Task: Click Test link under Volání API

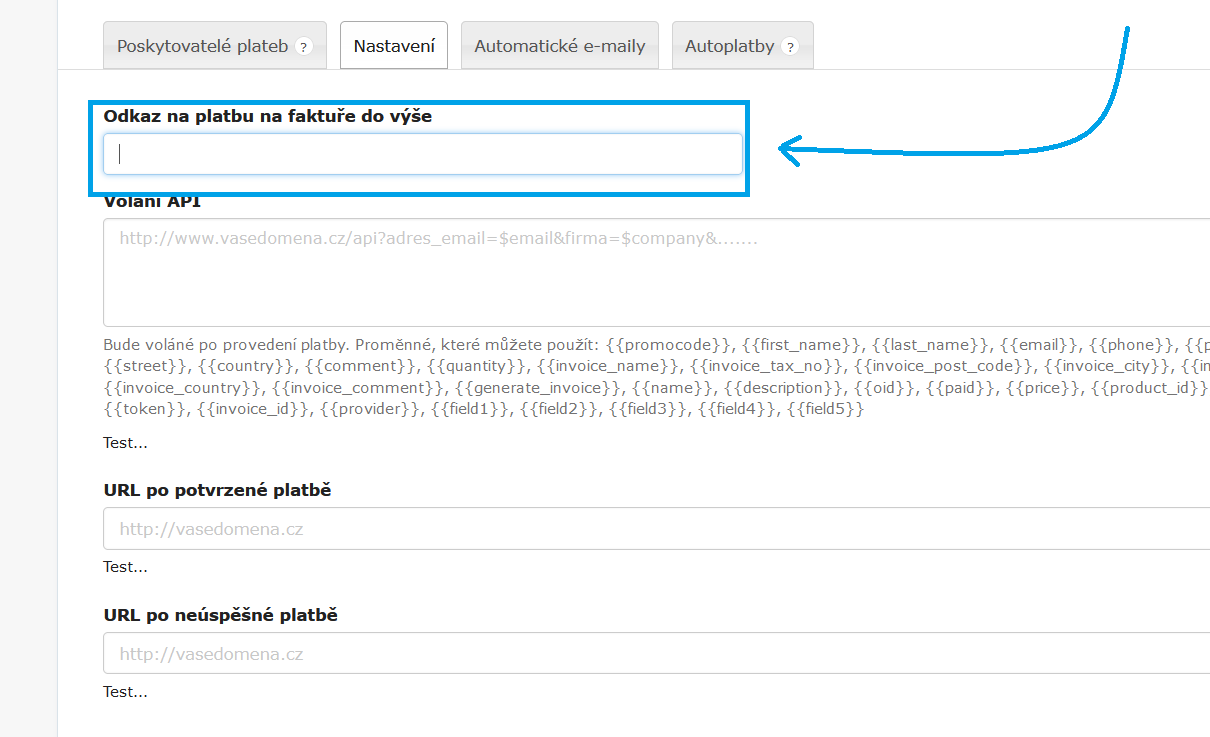Action: coord(125,443)
